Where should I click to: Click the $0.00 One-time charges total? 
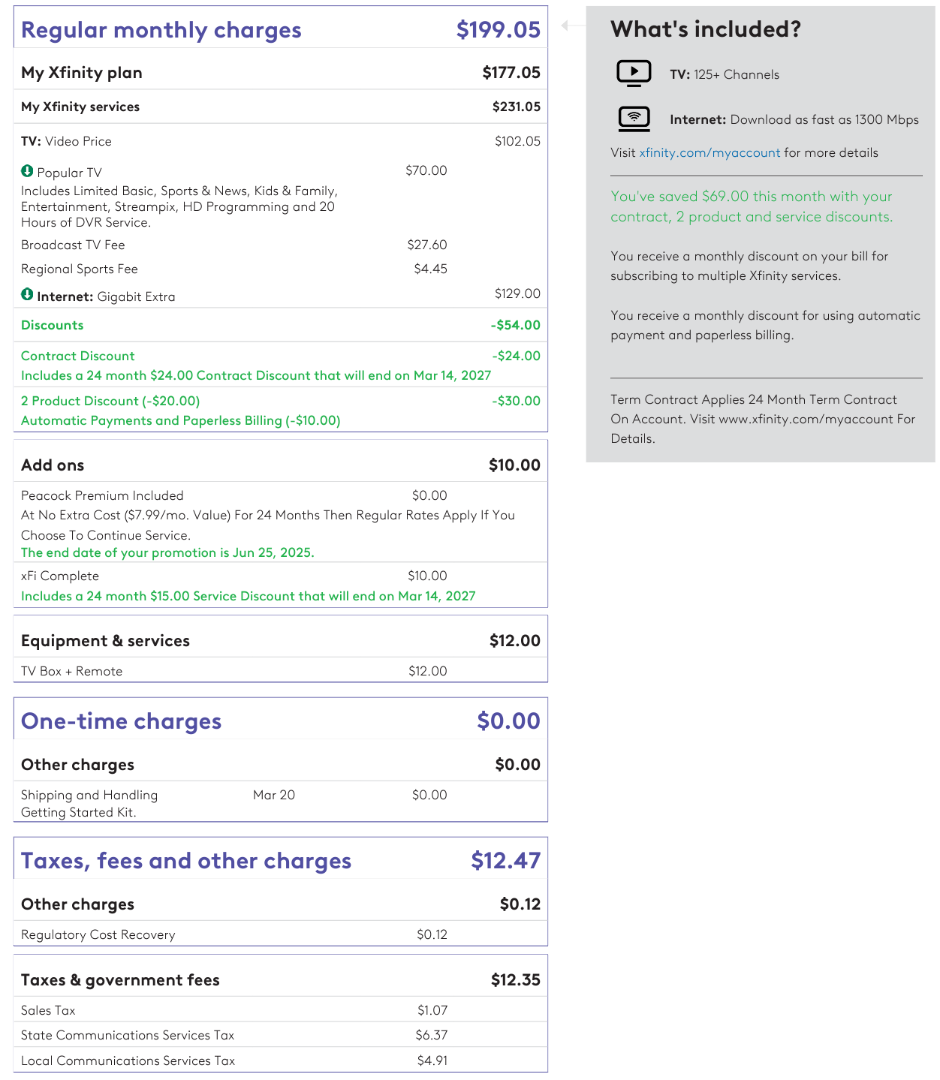509,721
